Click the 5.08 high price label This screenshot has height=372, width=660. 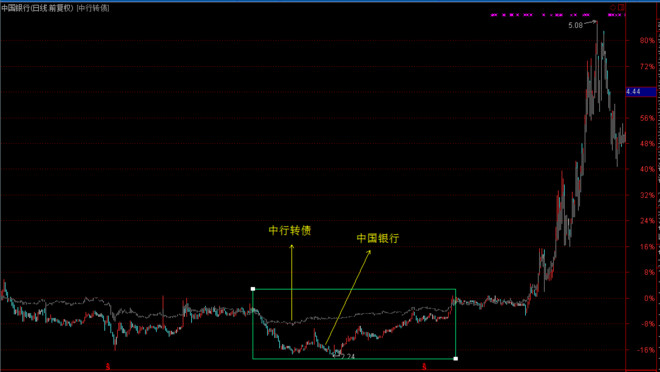[x=575, y=25]
